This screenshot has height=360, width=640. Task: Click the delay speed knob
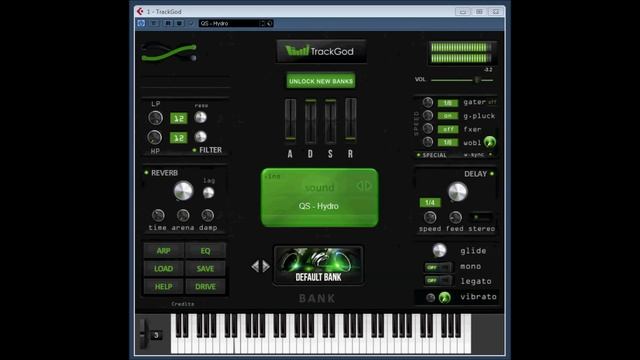430,217
